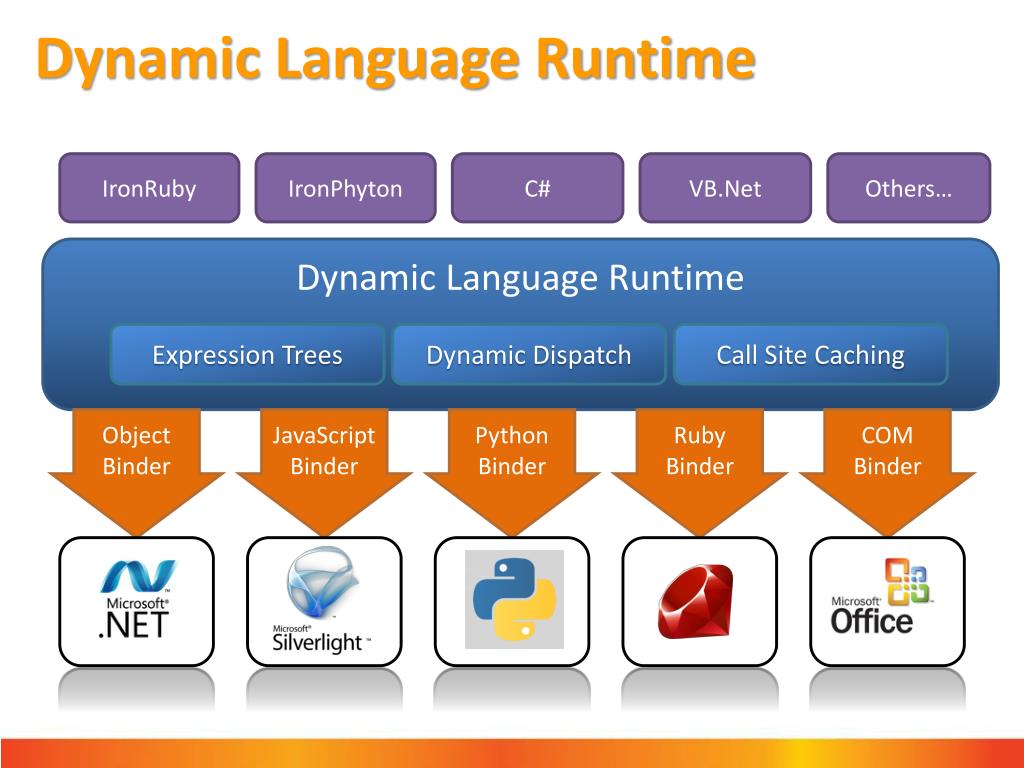Expand the Others… box
This screenshot has height=768, width=1024.
coord(908,188)
